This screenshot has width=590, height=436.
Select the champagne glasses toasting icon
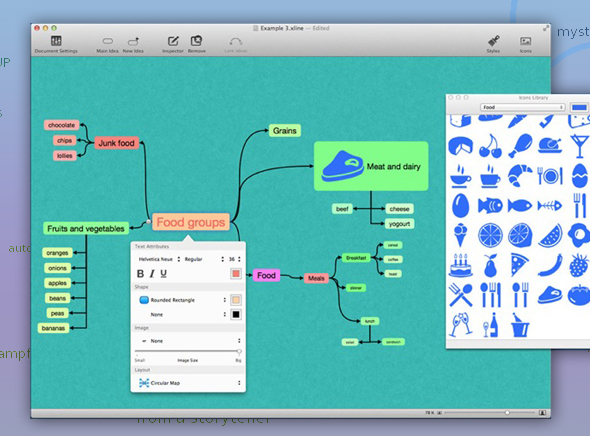click(x=461, y=325)
